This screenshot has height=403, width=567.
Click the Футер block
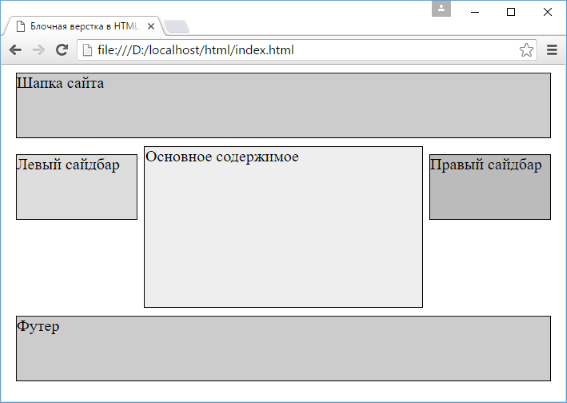[x=284, y=348]
